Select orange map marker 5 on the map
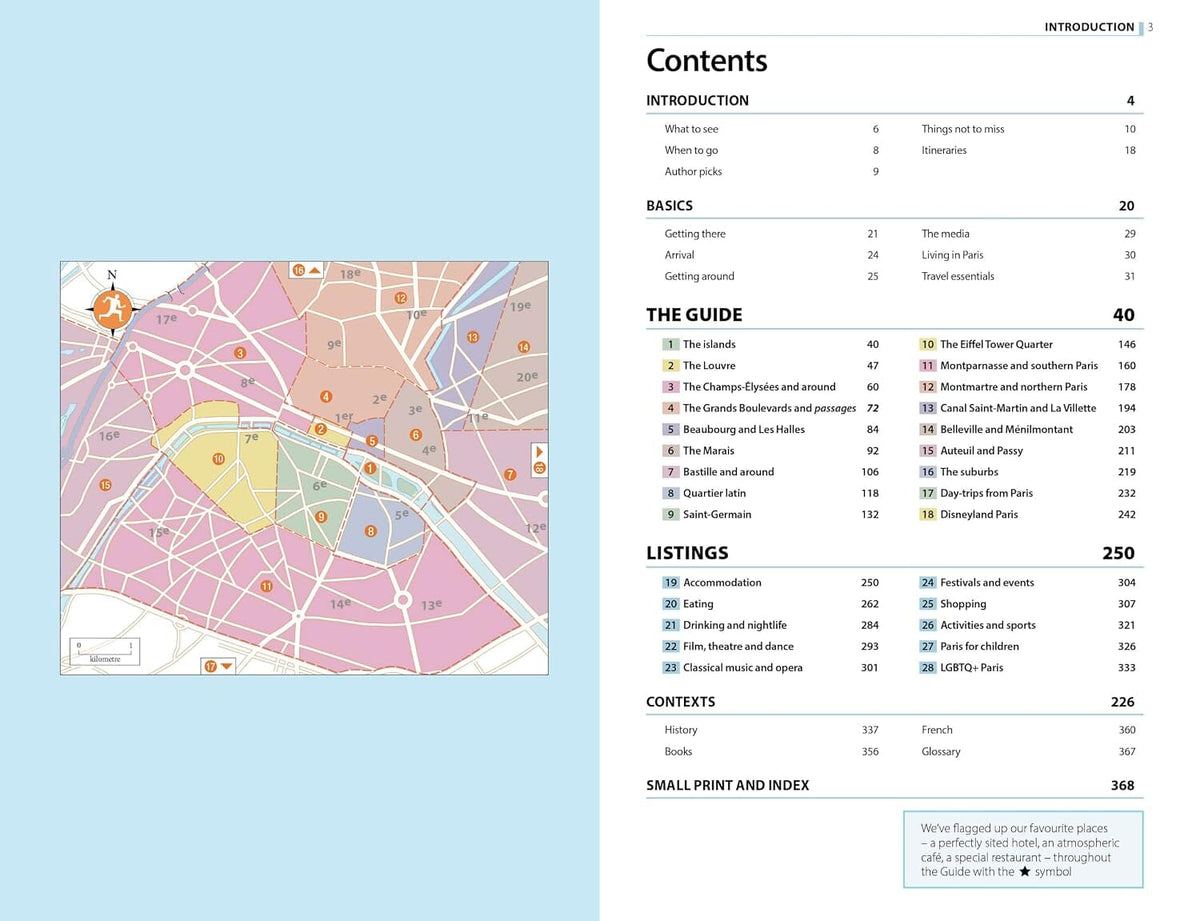Image resolution: width=1200 pixels, height=921 pixels. [x=372, y=441]
